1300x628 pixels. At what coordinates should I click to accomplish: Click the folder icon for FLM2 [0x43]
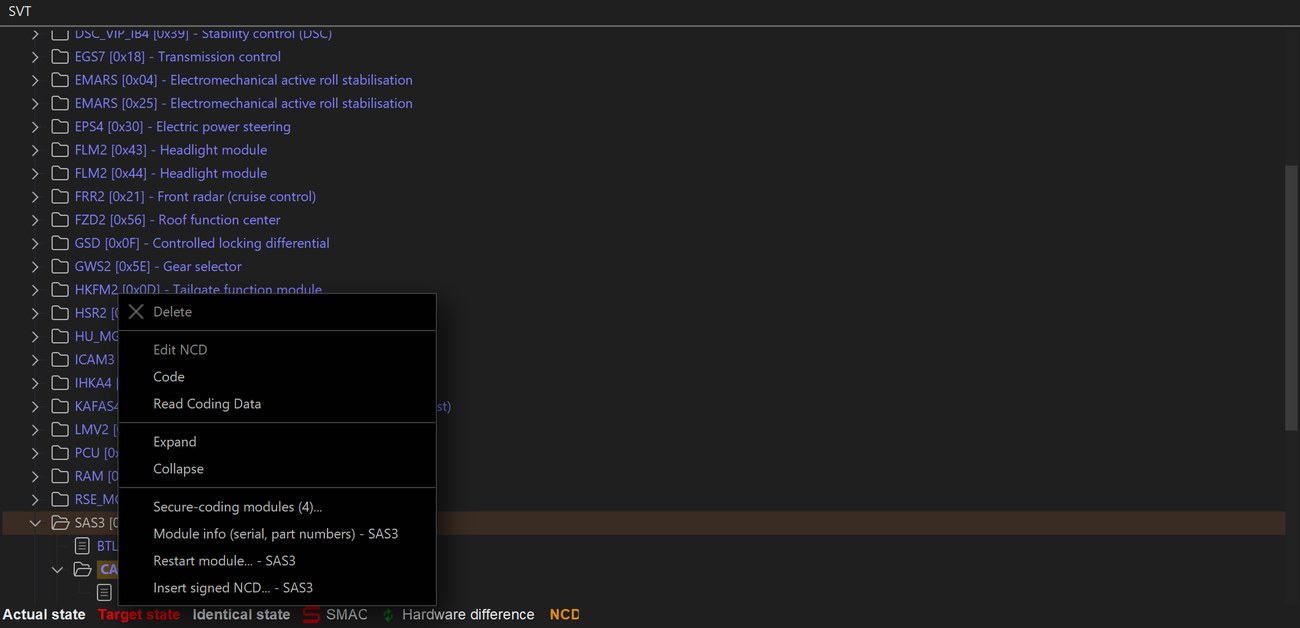60,150
